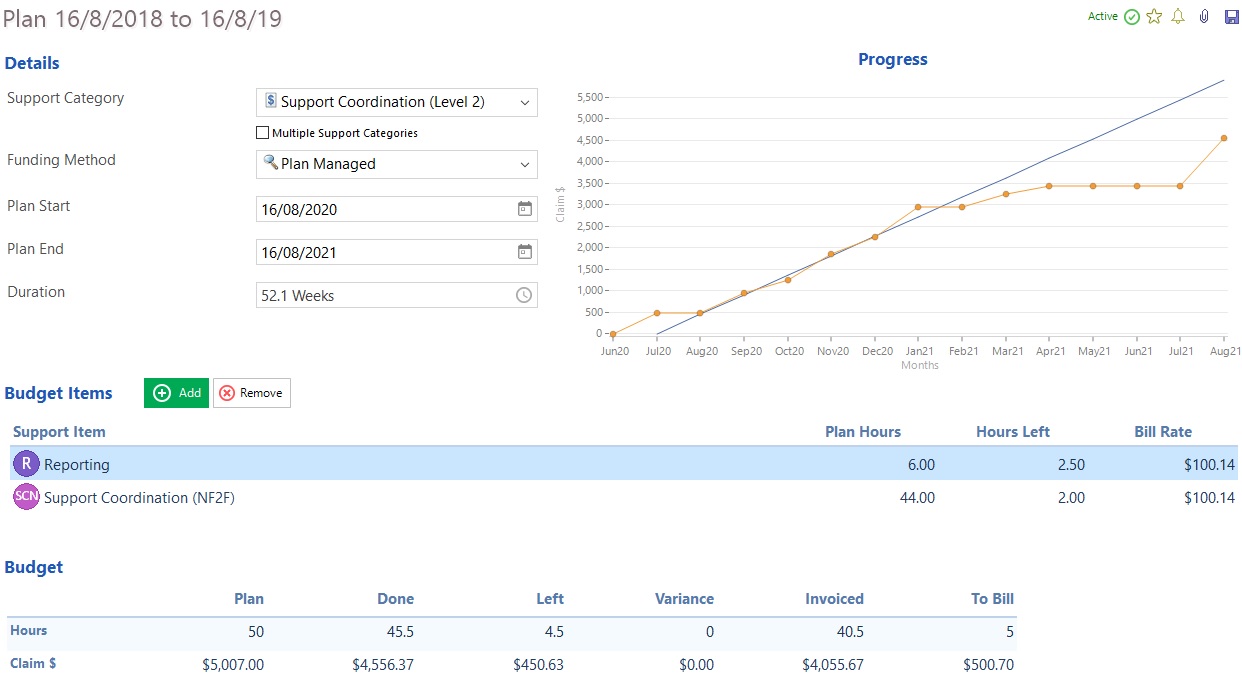Remove the selected budget item
Screen dimensions: 1242x681
252,393
